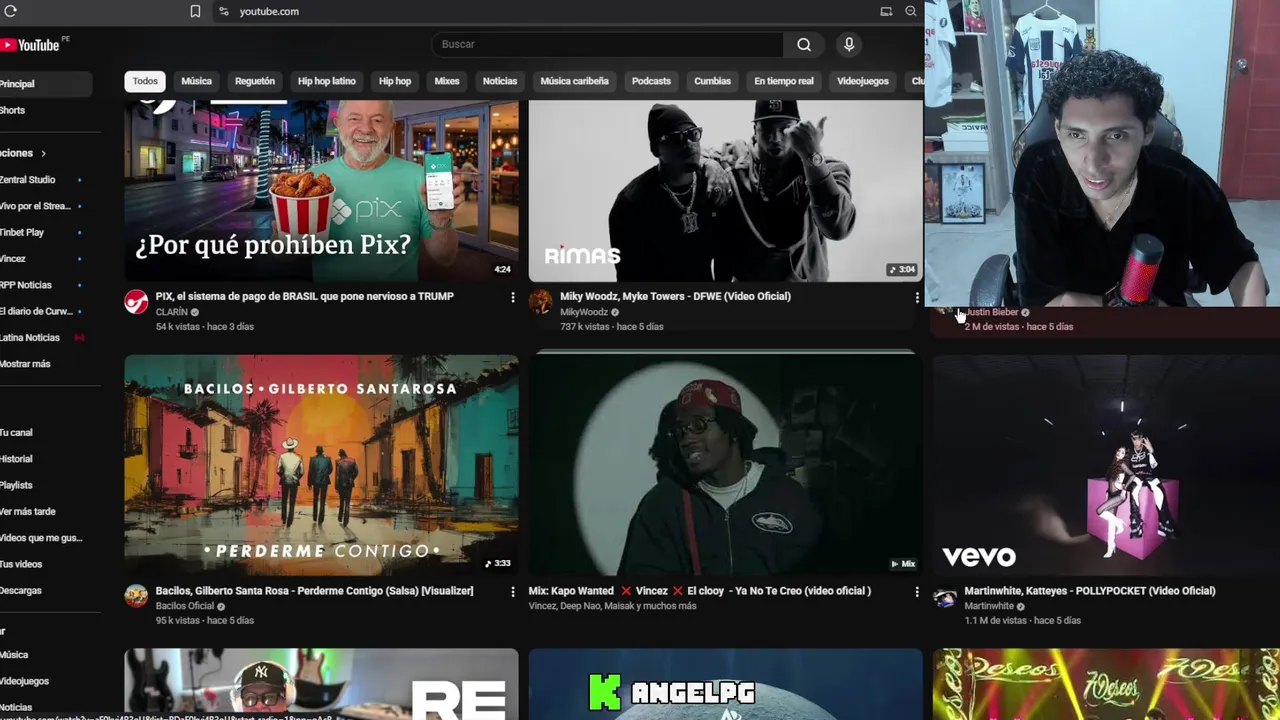
Task: Open the POLLYPOCKET vevo video thumbnail
Action: coord(1106,465)
